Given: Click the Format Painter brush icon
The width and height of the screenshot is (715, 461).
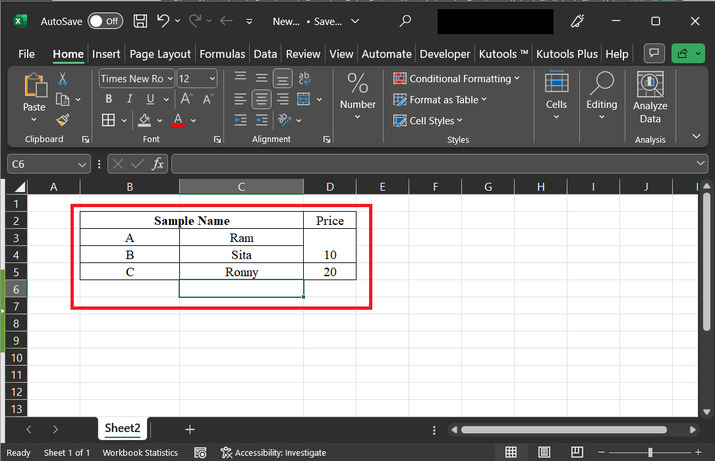Looking at the screenshot, I should (x=63, y=119).
